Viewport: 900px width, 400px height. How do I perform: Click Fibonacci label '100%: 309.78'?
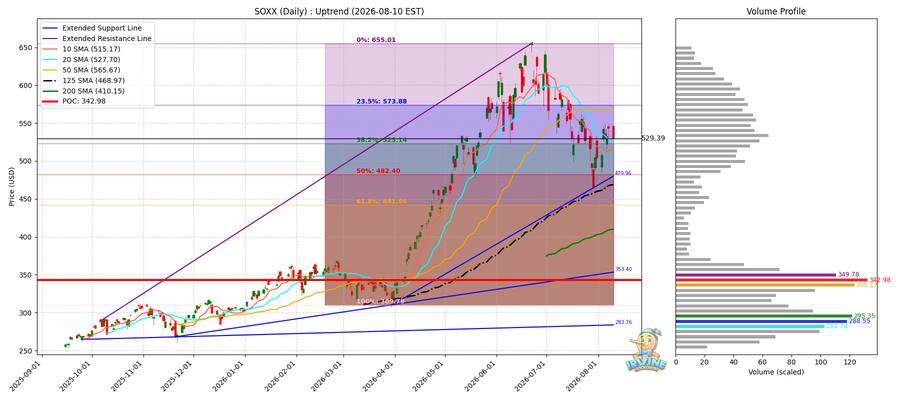[381, 301]
